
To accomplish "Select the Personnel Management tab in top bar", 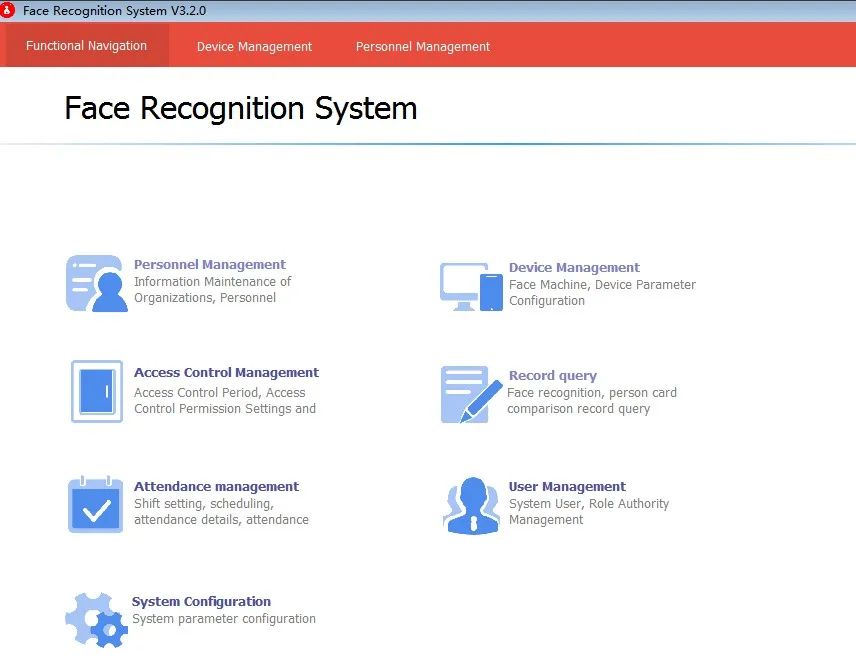I will (x=422, y=47).
